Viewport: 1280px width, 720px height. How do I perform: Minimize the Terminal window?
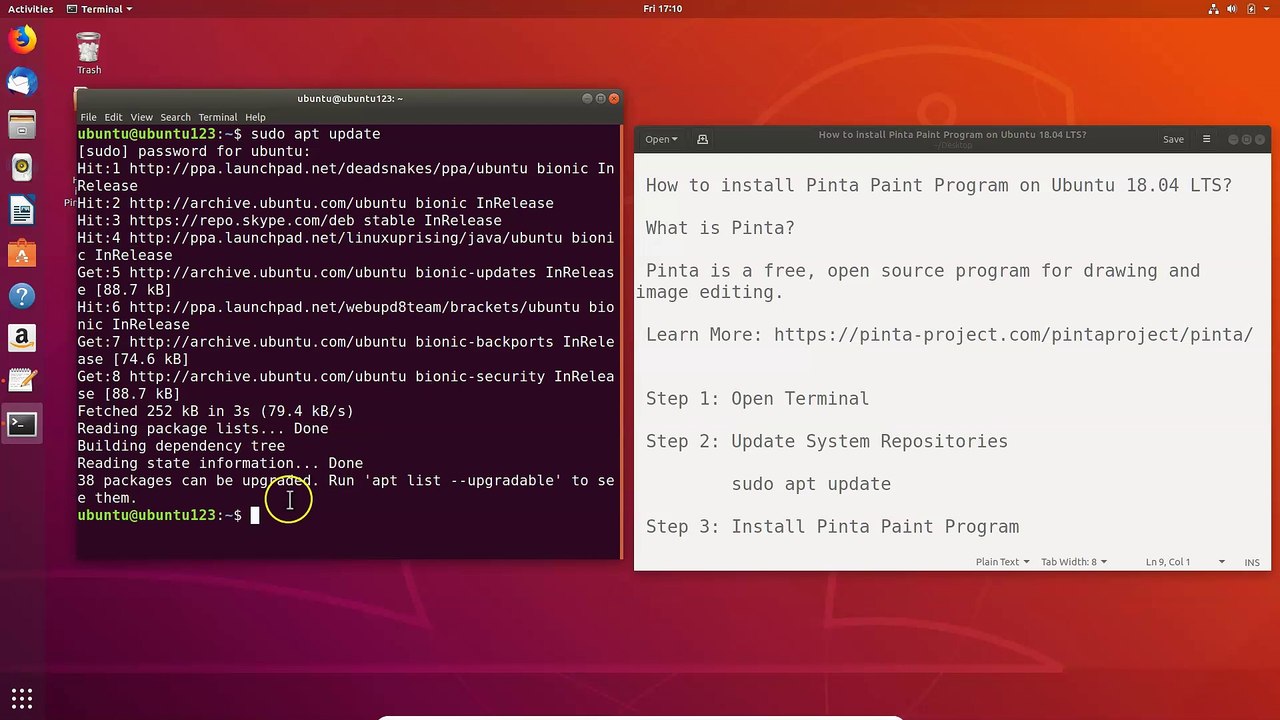[588, 98]
